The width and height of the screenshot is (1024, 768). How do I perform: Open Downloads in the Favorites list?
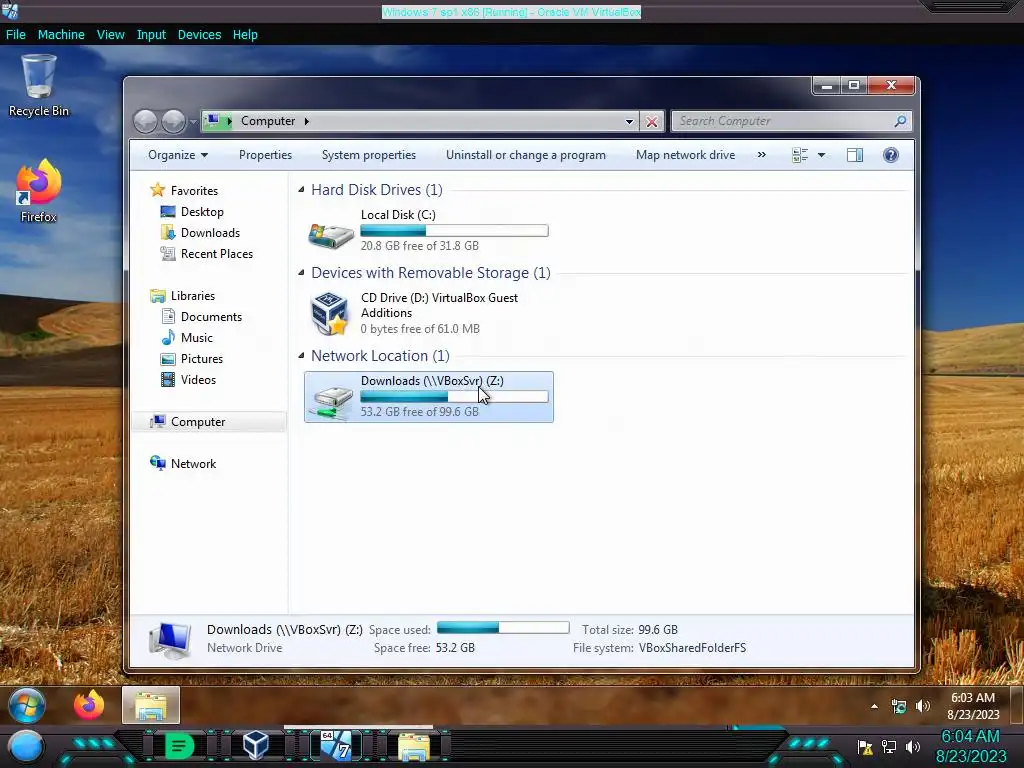click(x=210, y=232)
